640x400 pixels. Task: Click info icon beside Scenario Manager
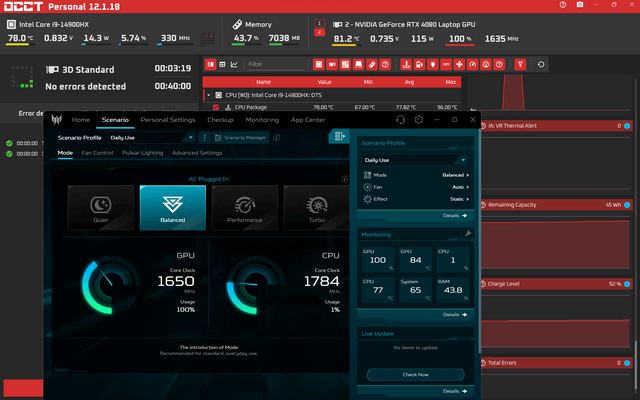pyautogui.click(x=276, y=138)
